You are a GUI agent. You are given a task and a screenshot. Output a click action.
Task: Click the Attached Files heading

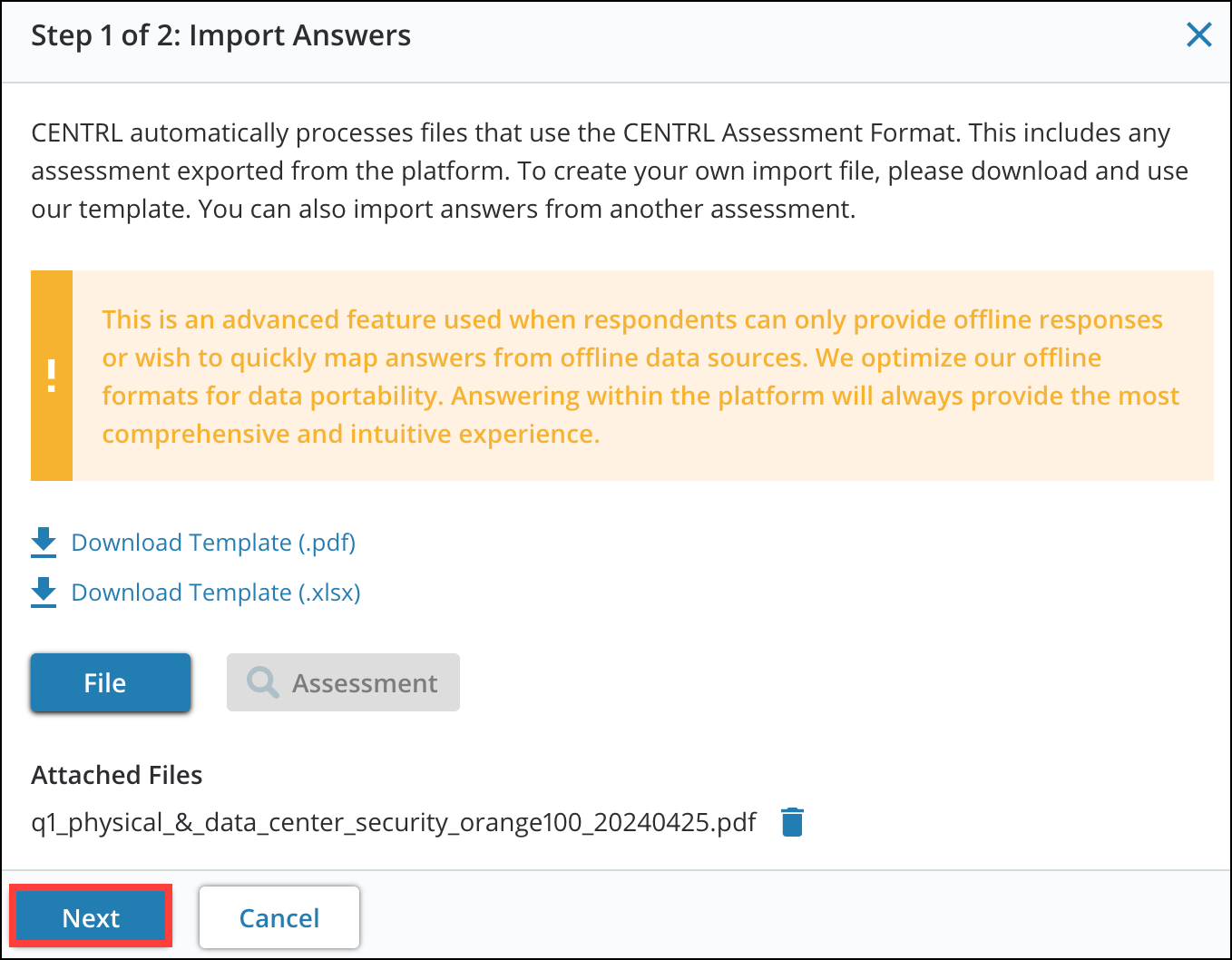116,775
